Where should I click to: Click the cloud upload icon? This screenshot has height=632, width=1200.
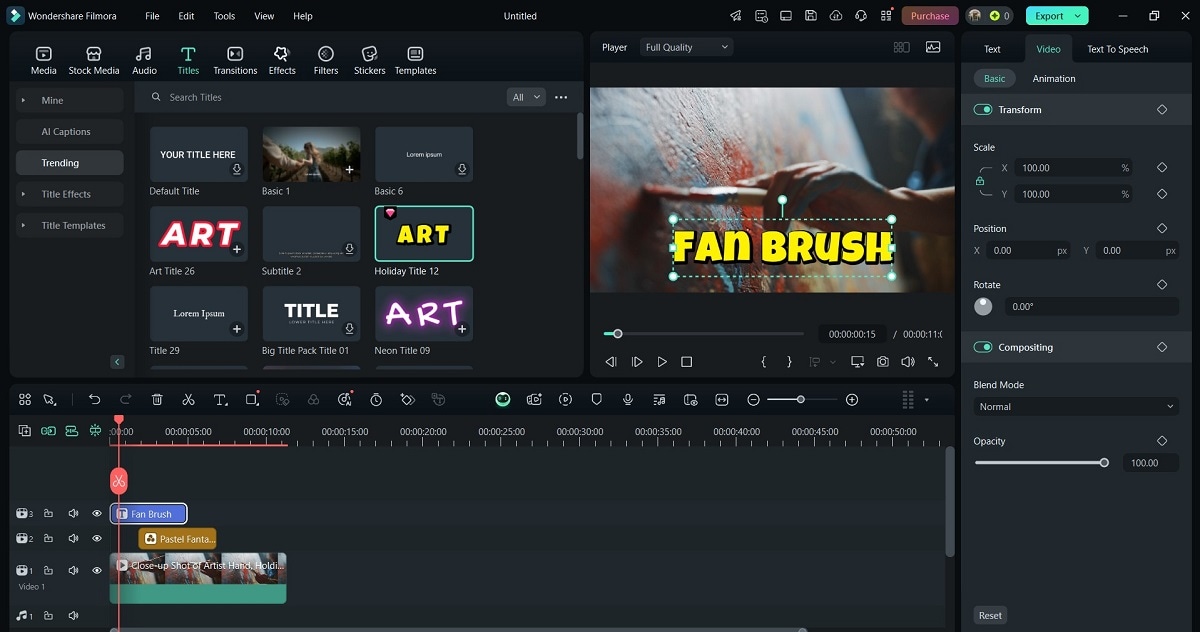coord(836,16)
